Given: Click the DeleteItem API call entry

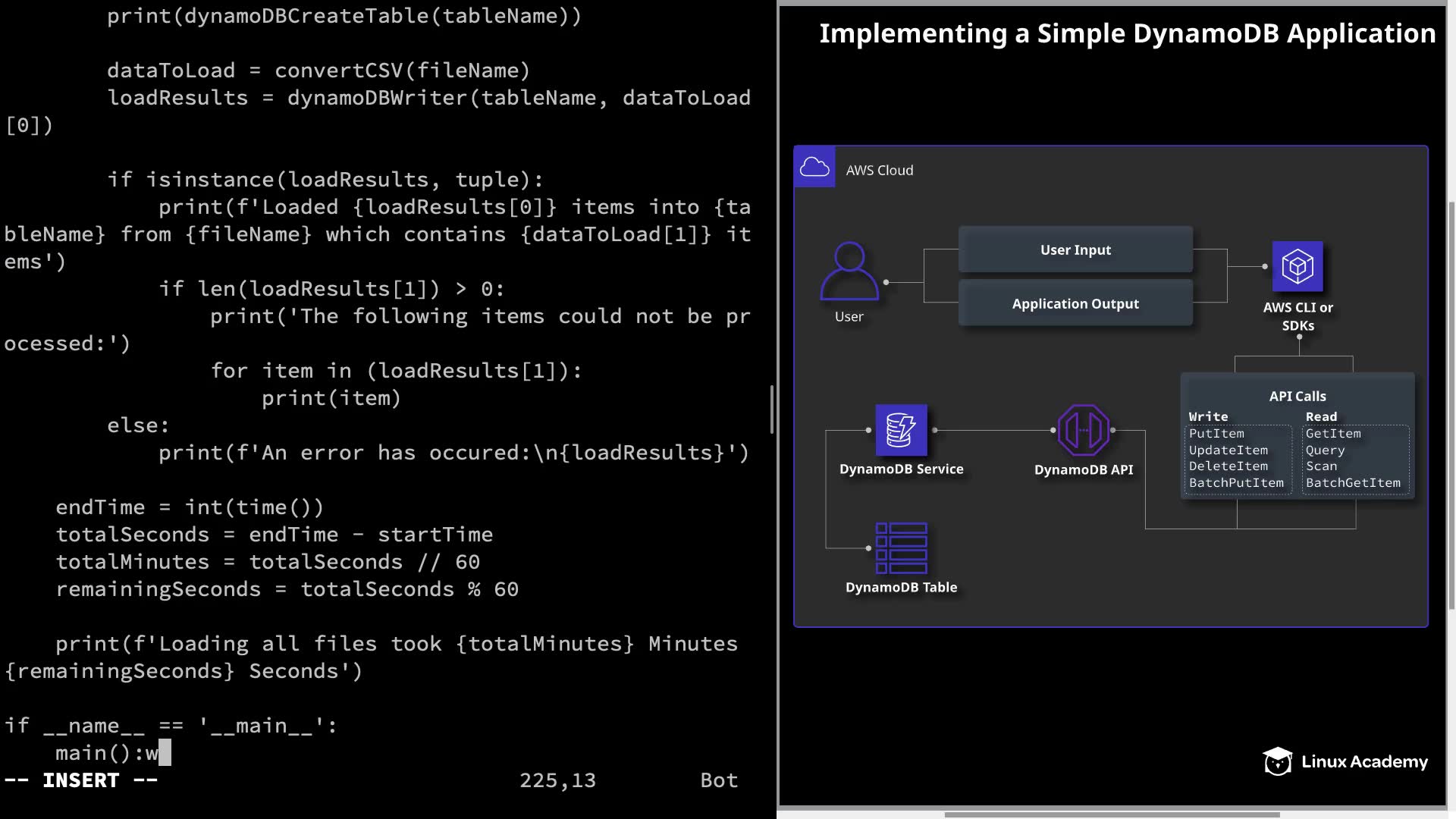Looking at the screenshot, I should tap(1228, 466).
